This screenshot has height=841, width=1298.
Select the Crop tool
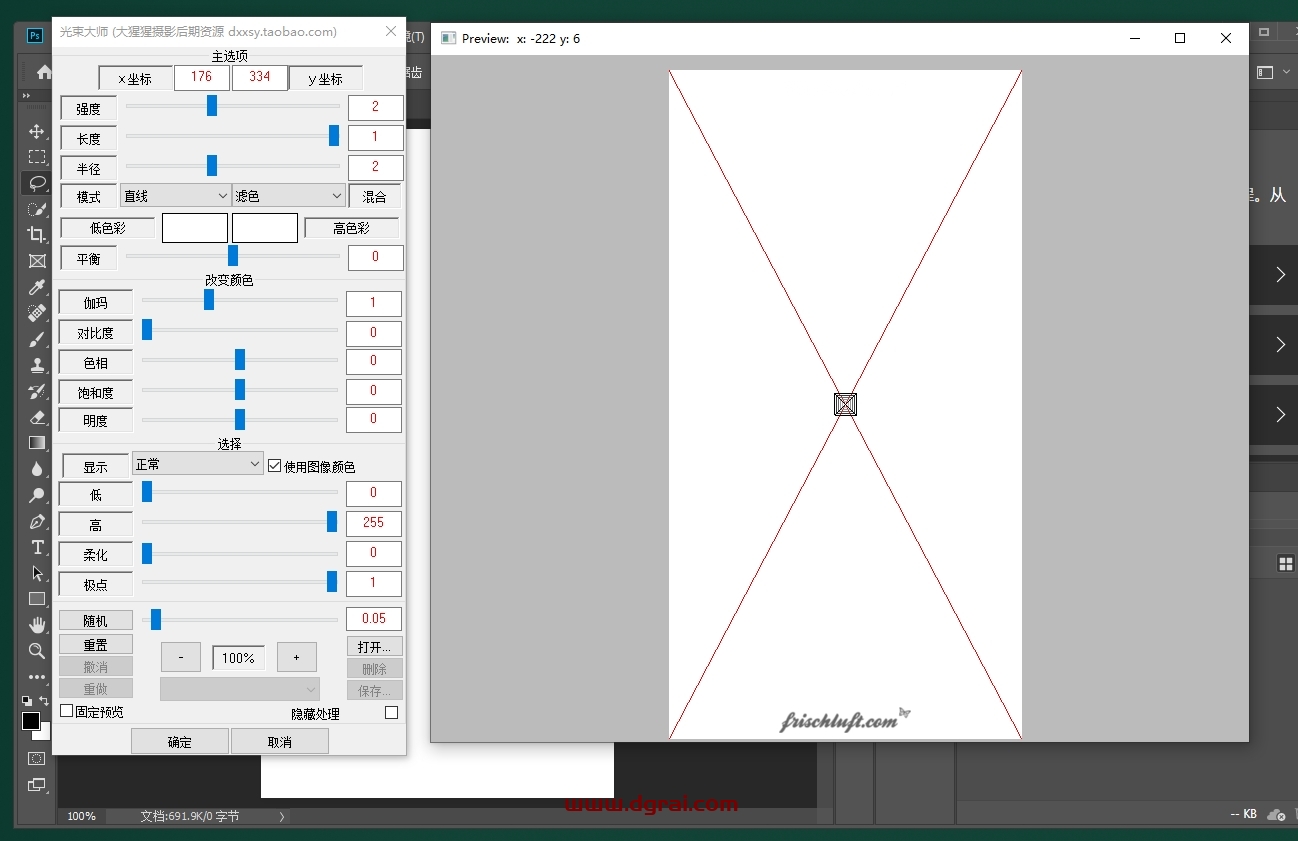pyautogui.click(x=37, y=235)
